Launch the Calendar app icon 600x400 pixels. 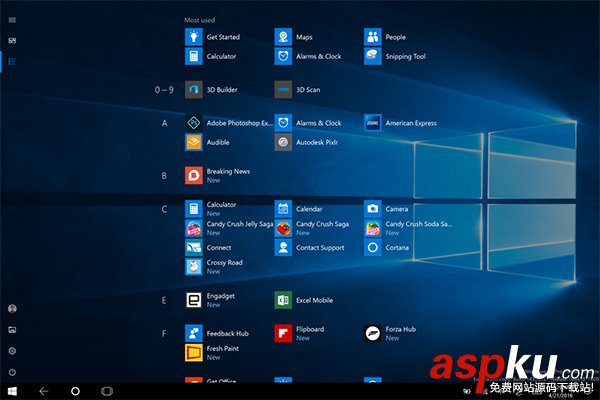pos(283,209)
